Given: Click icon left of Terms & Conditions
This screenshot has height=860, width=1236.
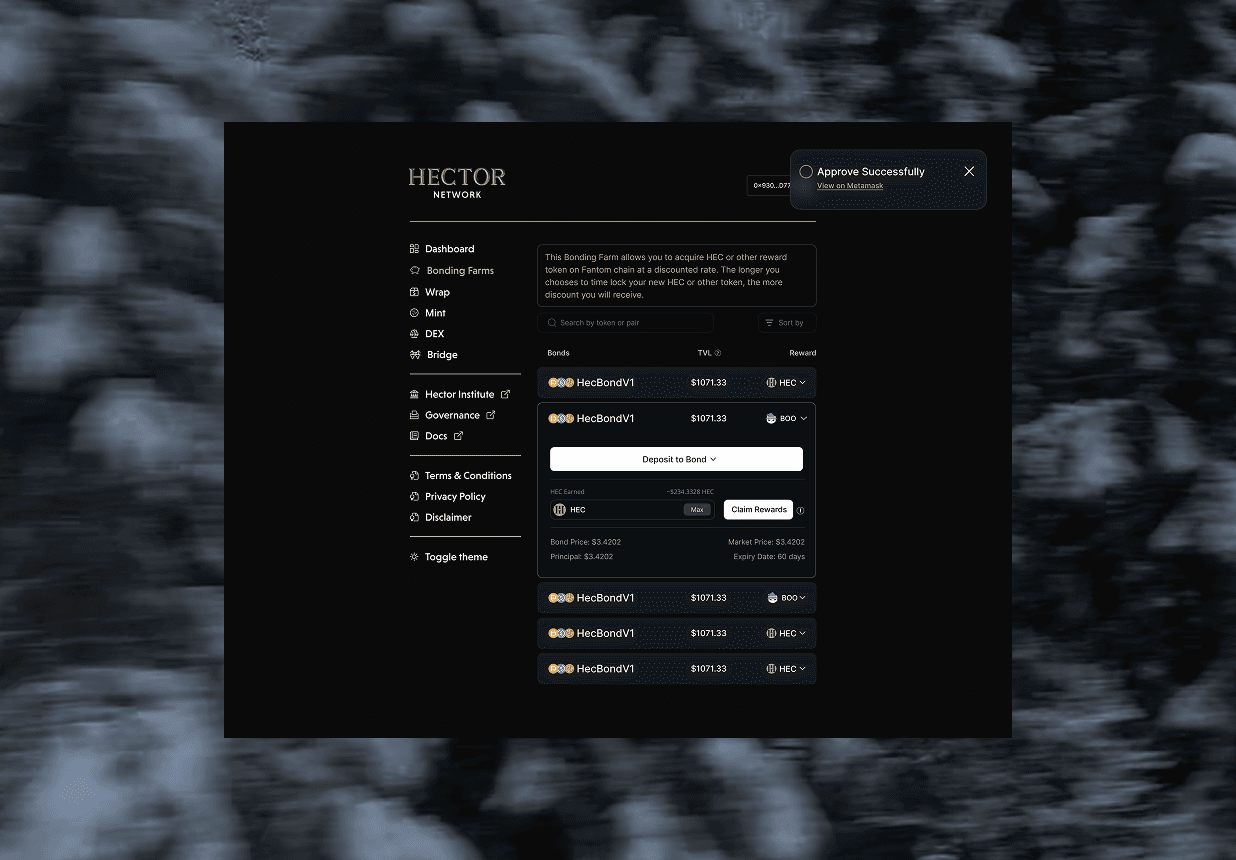Looking at the screenshot, I should point(415,476).
